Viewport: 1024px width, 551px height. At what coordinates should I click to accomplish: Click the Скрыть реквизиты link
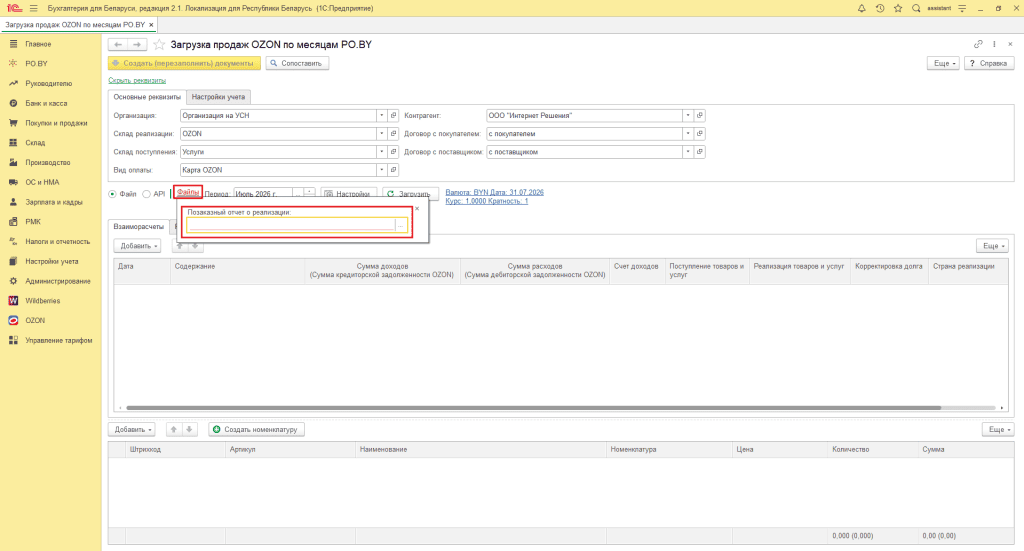pyautogui.click(x=137, y=80)
